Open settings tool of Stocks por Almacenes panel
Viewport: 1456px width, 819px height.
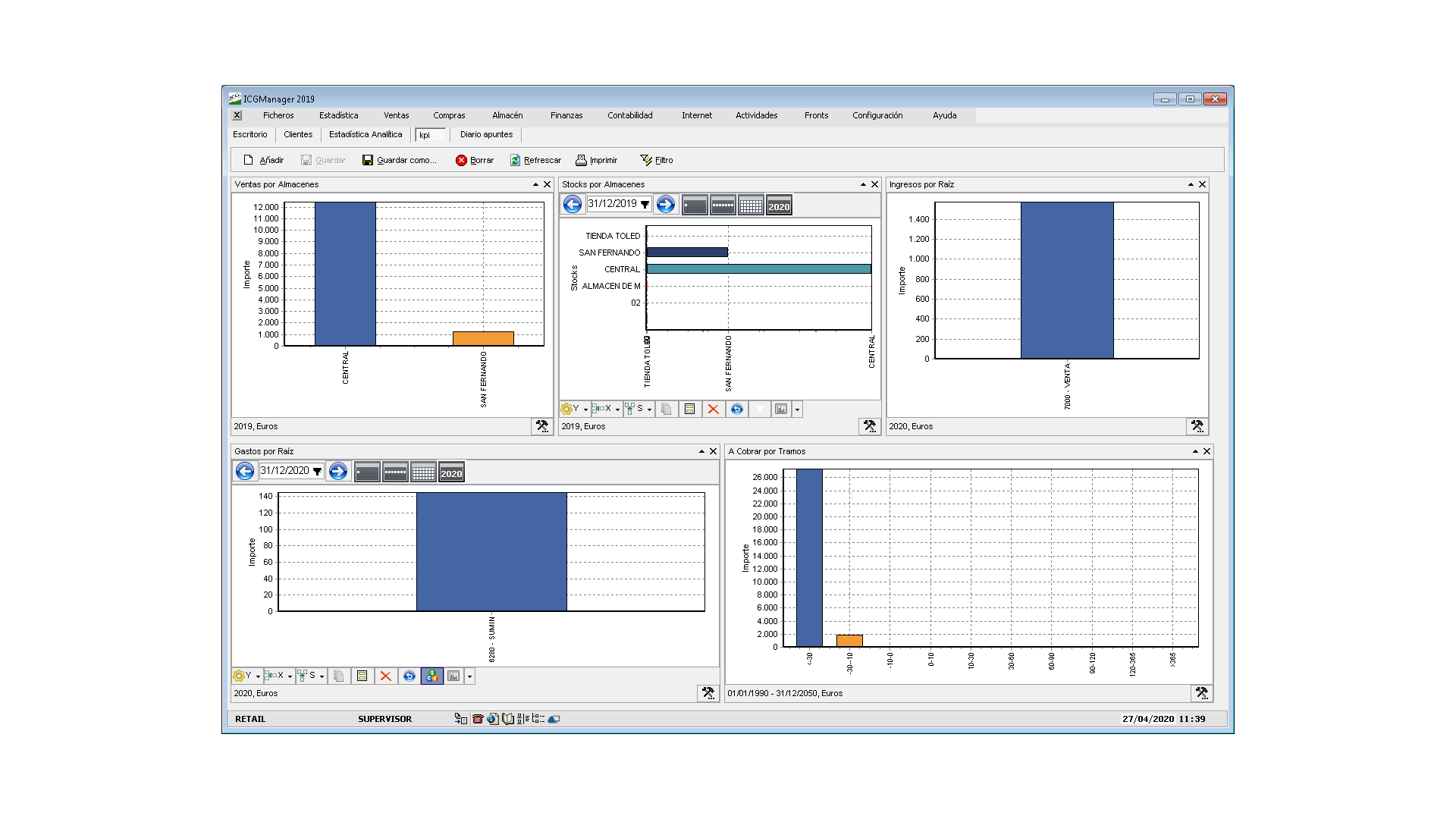coord(869,426)
